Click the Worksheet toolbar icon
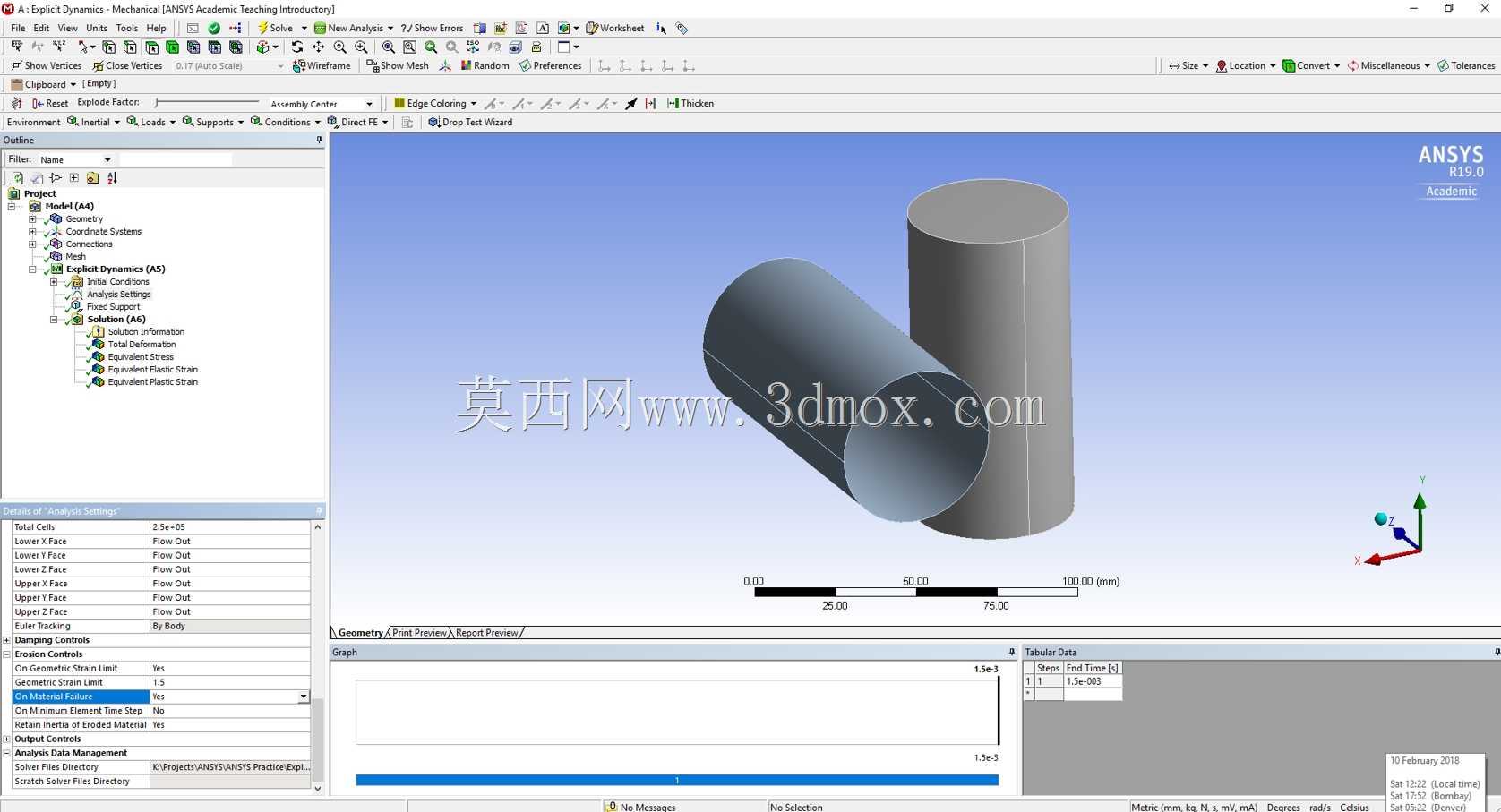The image size is (1501, 812). (x=615, y=28)
